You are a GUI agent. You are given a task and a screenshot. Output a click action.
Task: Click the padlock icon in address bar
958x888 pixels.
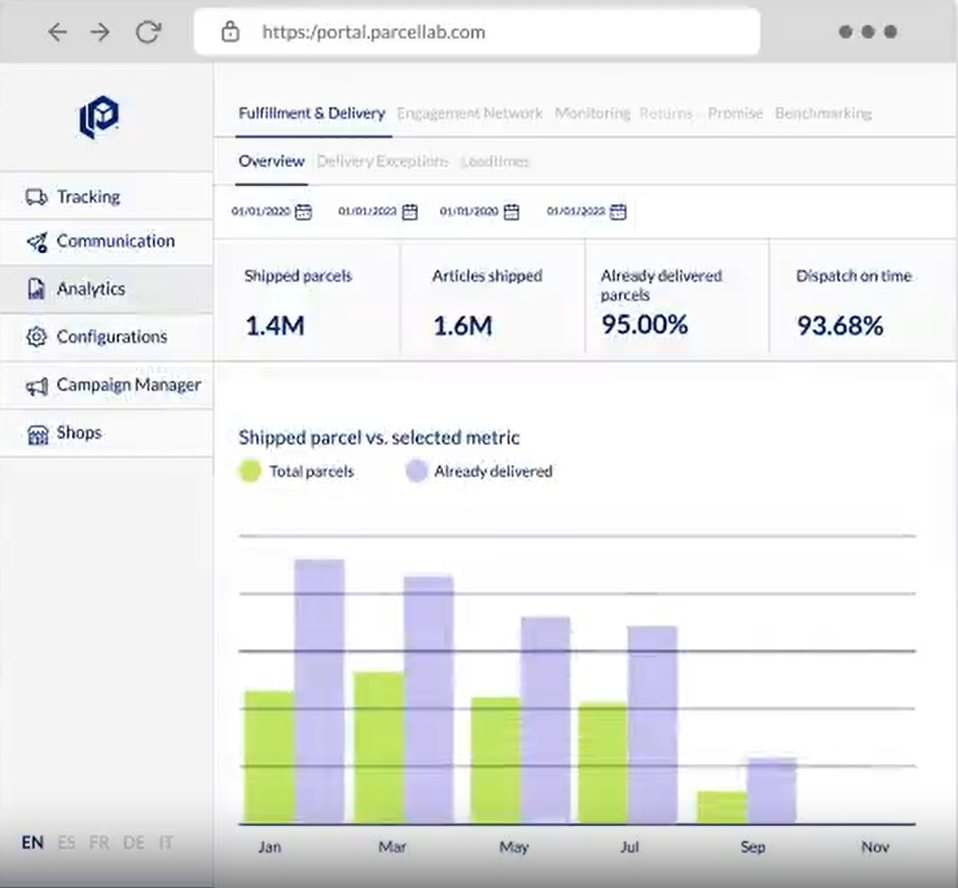click(x=230, y=31)
